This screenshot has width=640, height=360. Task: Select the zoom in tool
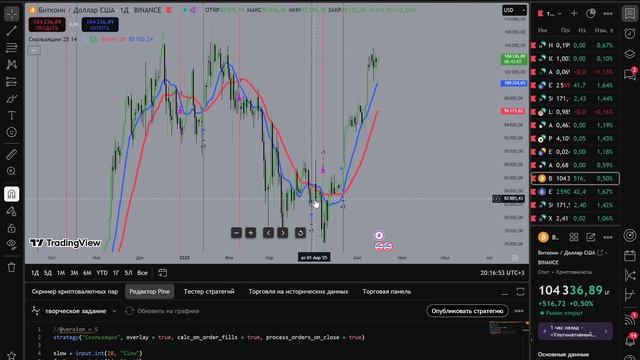(x=11, y=171)
